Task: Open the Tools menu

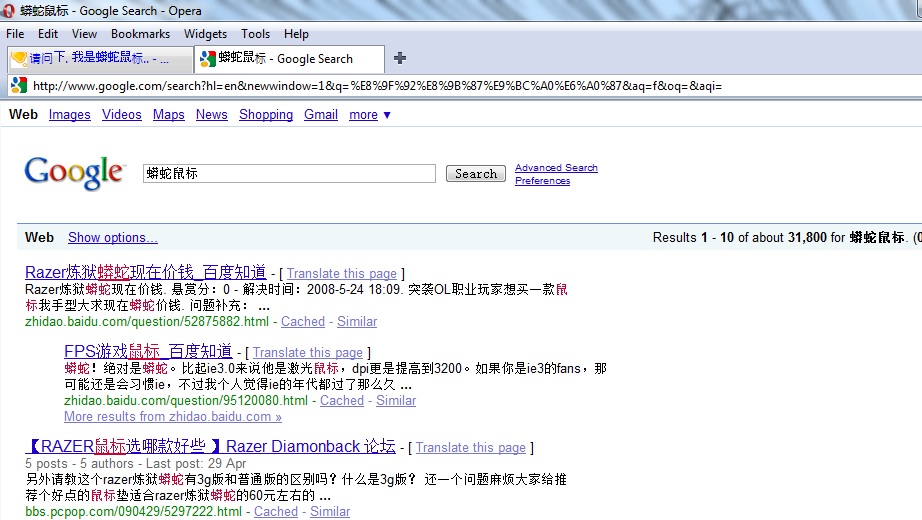Action: 255,34
